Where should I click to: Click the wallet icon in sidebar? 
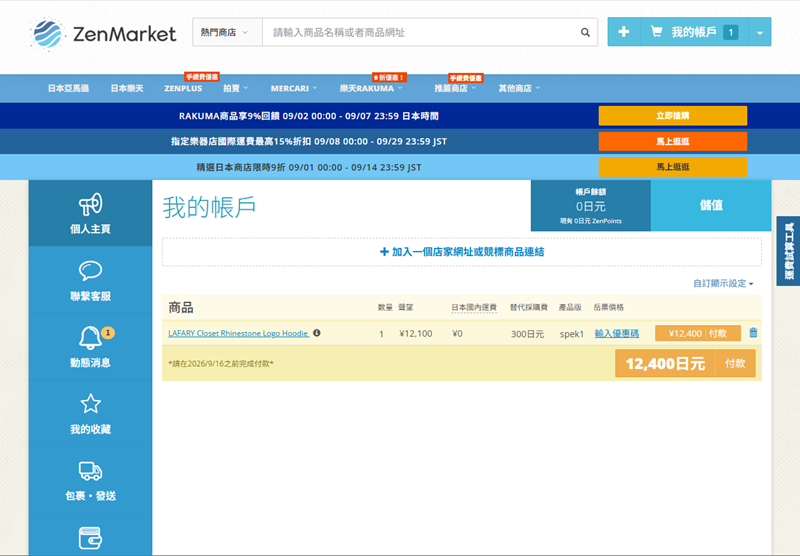pos(90,538)
